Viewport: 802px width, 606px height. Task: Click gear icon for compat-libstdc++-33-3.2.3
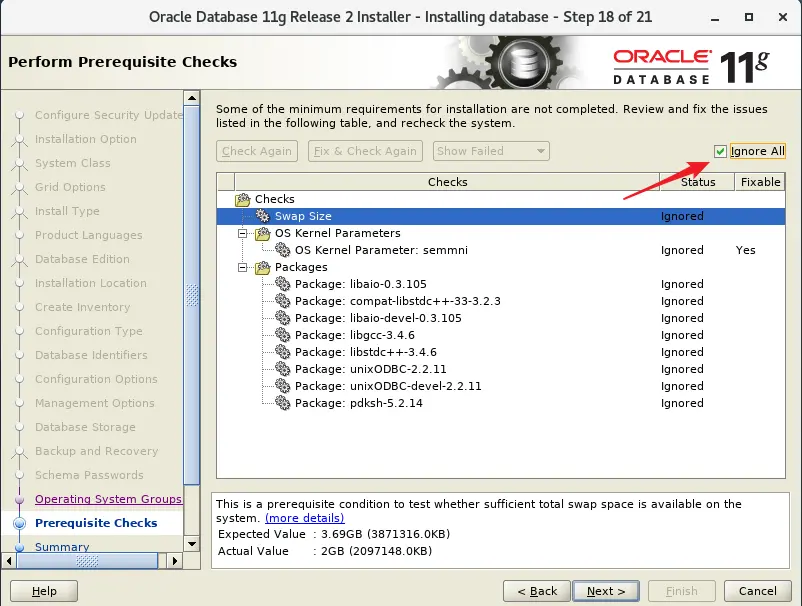tap(282, 300)
